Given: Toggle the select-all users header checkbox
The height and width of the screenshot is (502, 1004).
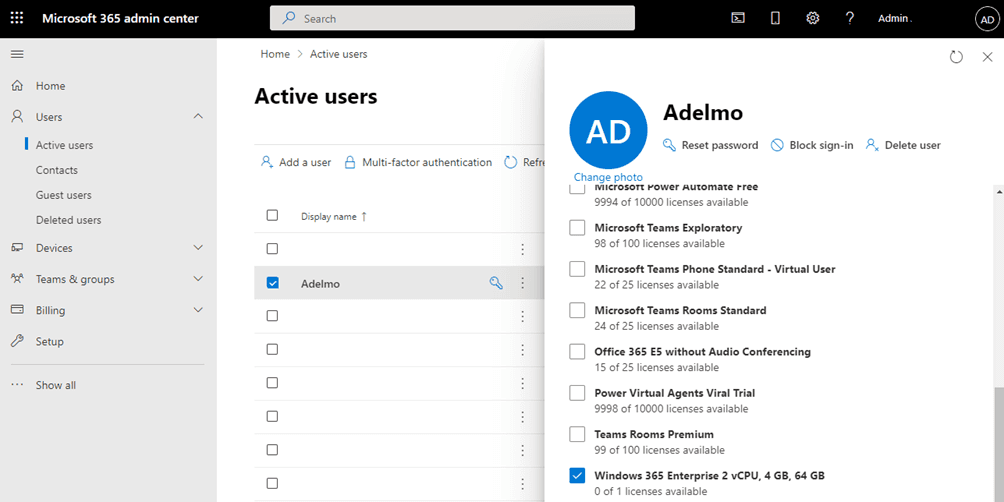Looking at the screenshot, I should click(272, 215).
